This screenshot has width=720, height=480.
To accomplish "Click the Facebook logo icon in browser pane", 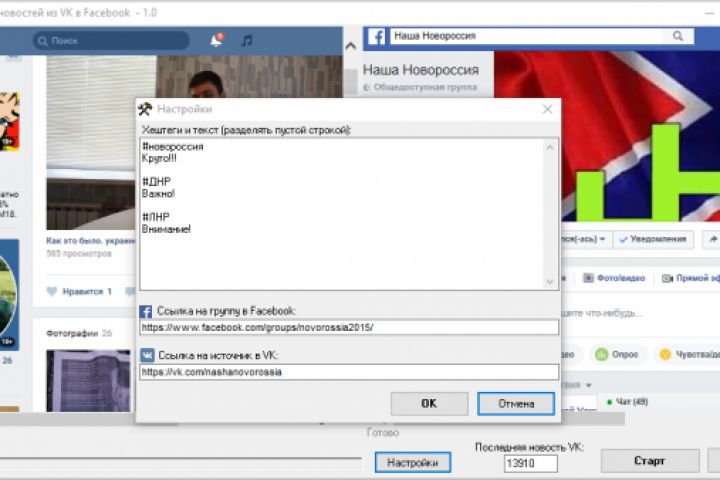I will 377,37.
